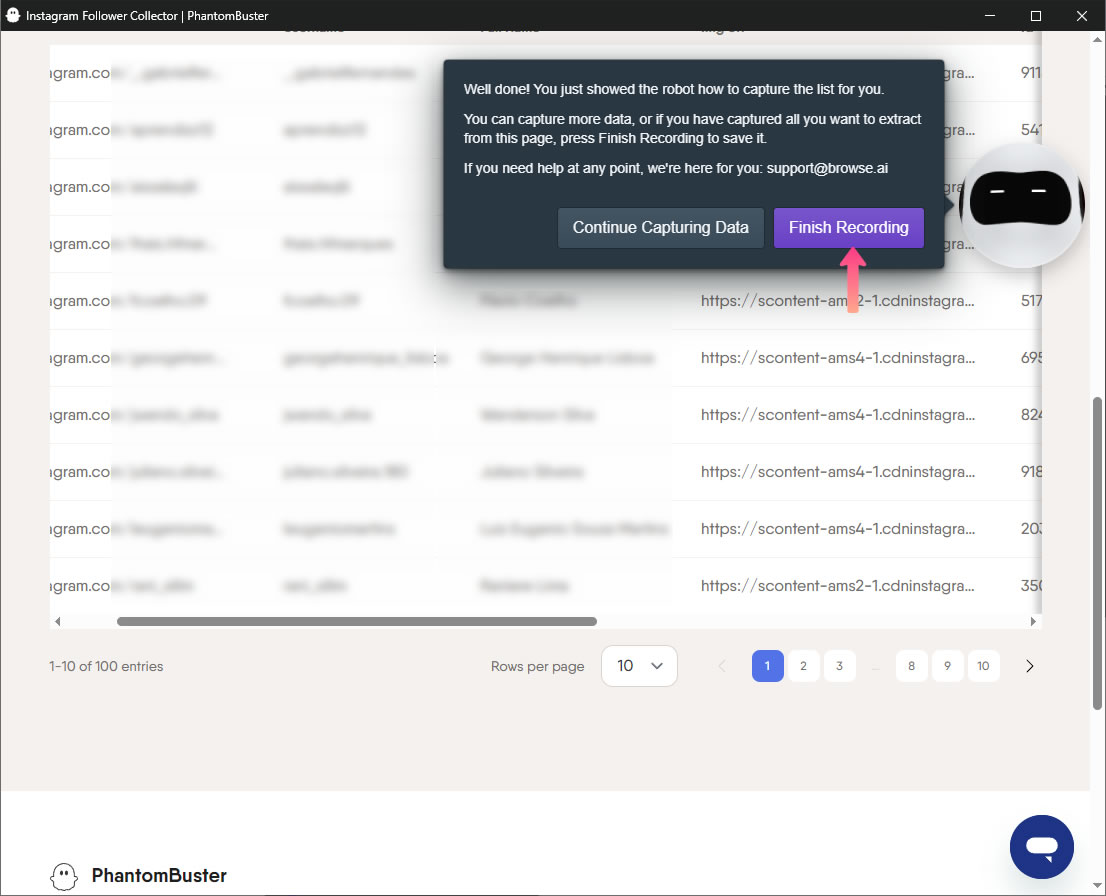The width and height of the screenshot is (1106, 896).
Task: Go to page 10 of the table
Action: 983,666
